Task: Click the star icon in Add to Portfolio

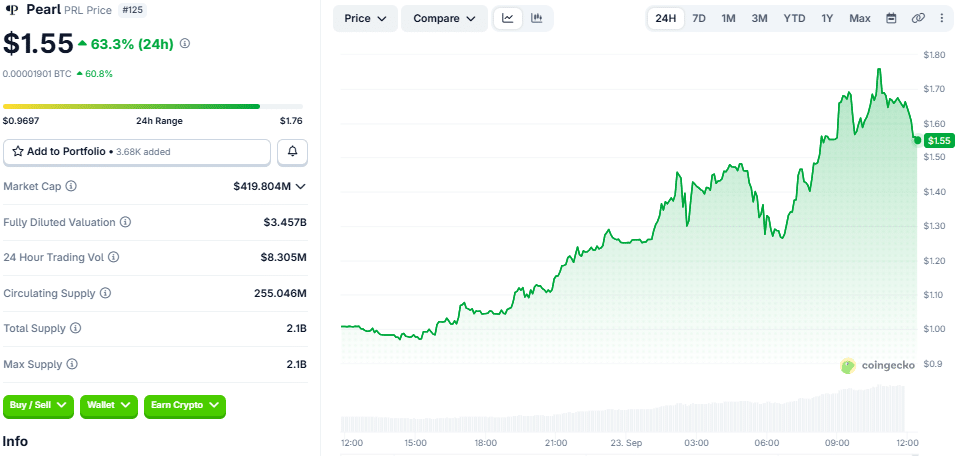Action: 18,151
